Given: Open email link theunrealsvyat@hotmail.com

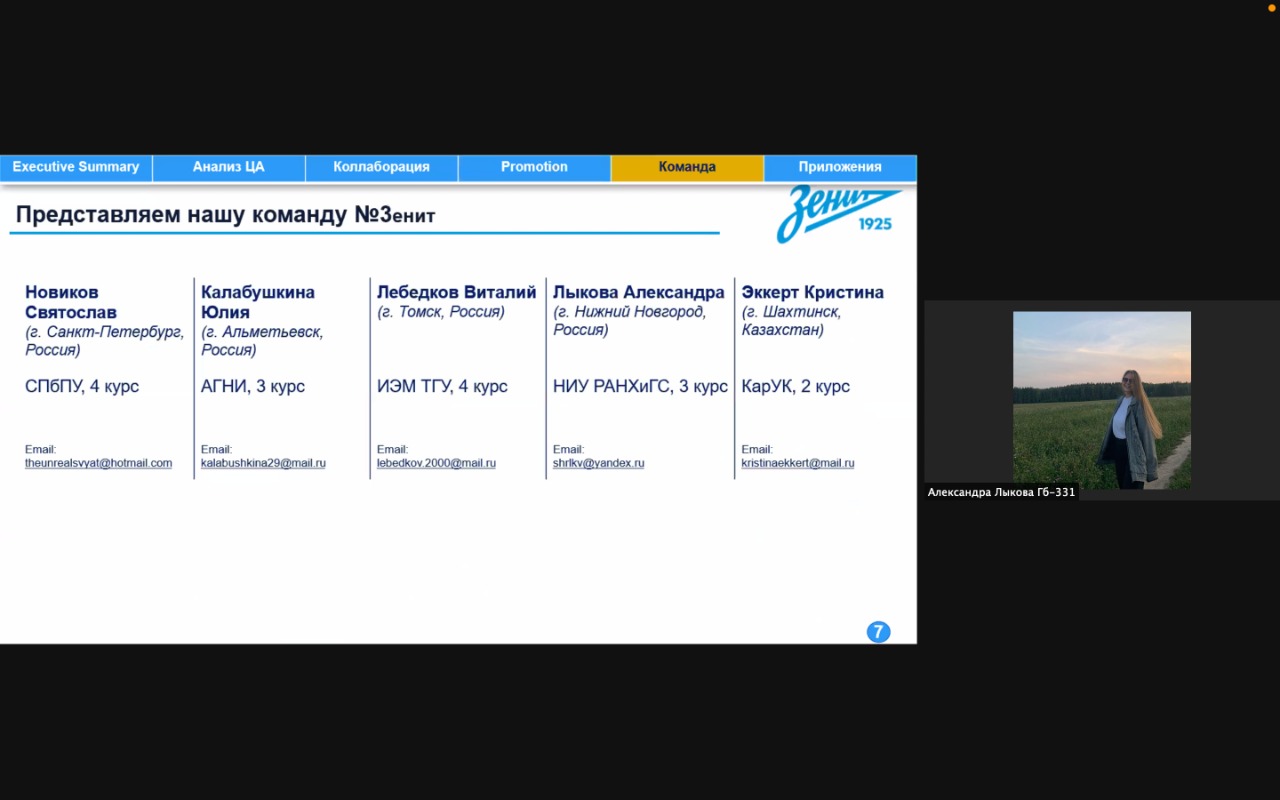Looking at the screenshot, I should pyautogui.click(x=99, y=463).
